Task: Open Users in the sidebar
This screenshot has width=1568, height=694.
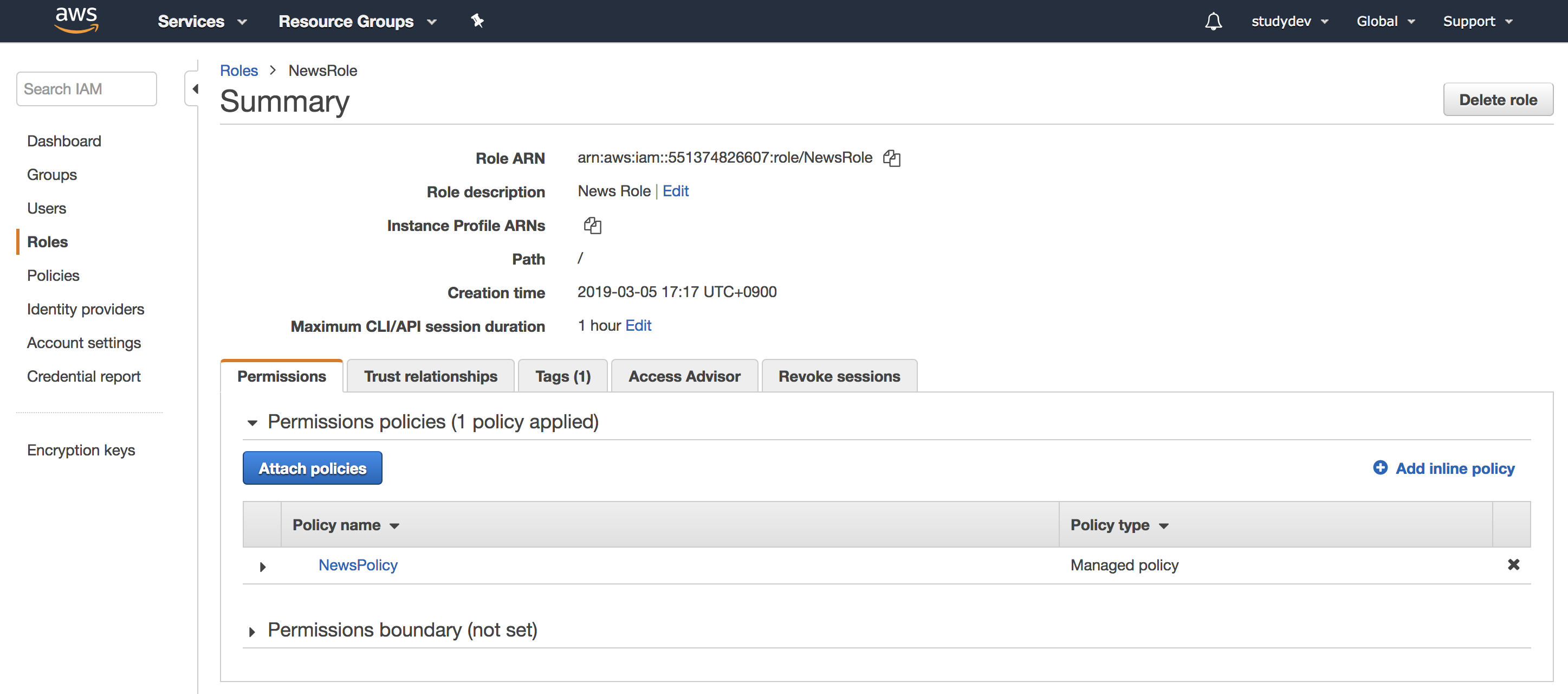Action: tap(46, 208)
